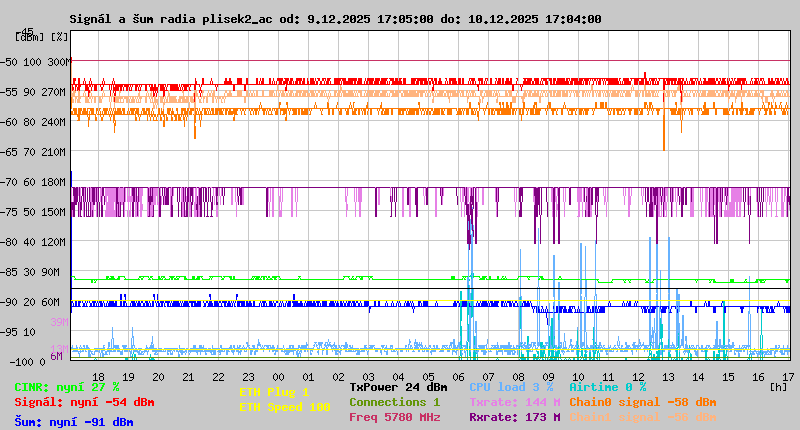Click the '60M' y-axis label

[x=53, y=302]
